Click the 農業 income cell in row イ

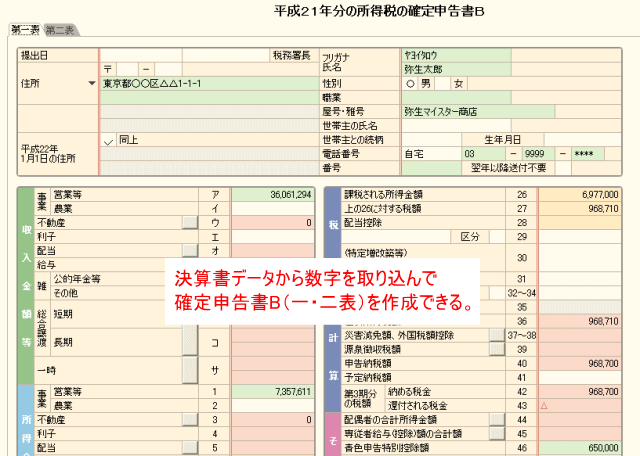273,209
